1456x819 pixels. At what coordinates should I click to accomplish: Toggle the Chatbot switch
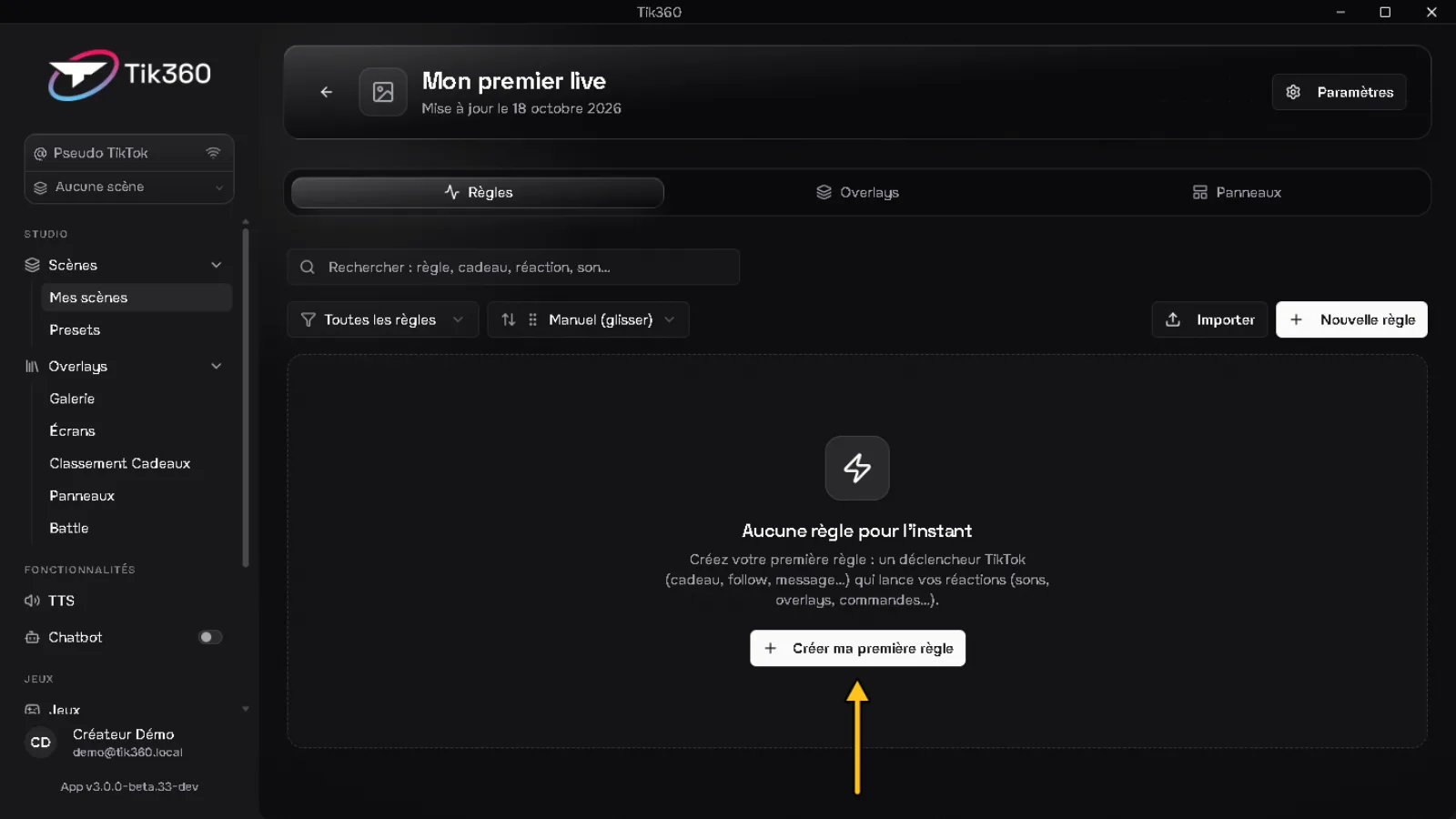[210, 637]
